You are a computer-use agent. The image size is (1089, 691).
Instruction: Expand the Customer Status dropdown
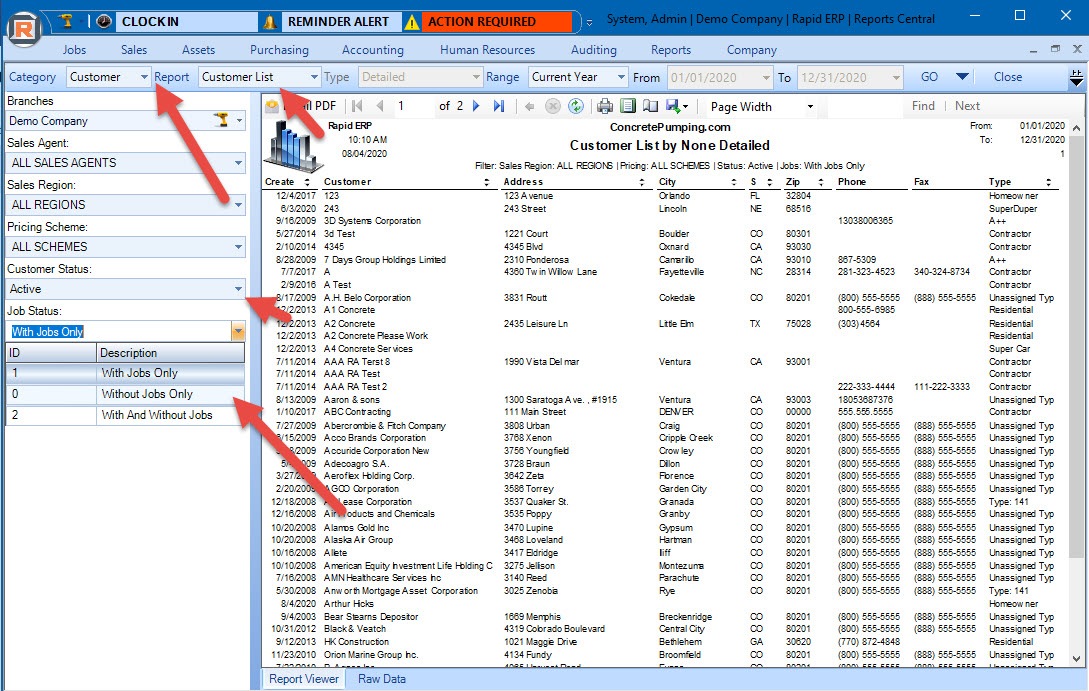[238, 289]
